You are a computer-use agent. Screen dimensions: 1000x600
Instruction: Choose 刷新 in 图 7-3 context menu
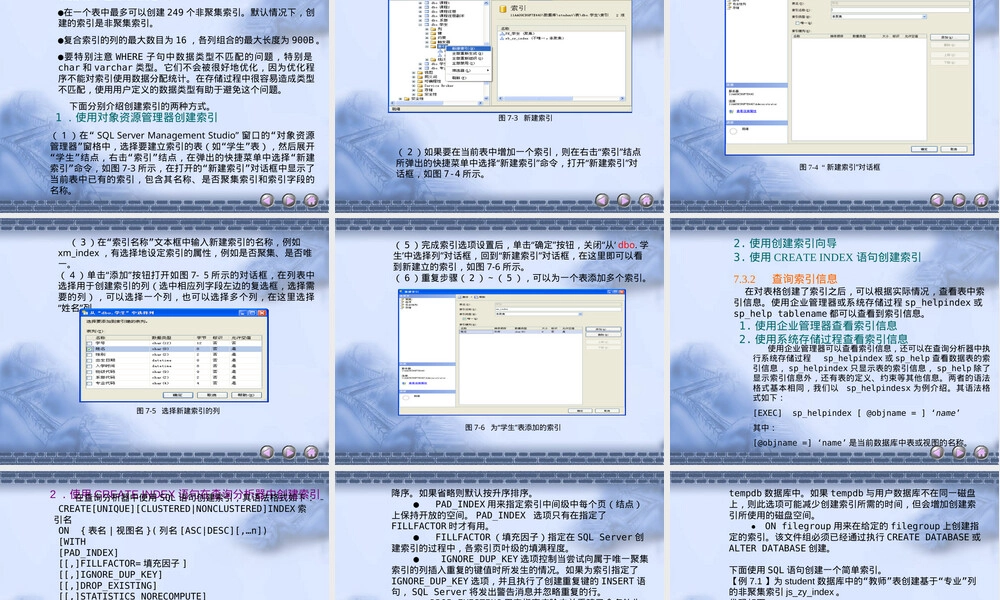(x=468, y=78)
